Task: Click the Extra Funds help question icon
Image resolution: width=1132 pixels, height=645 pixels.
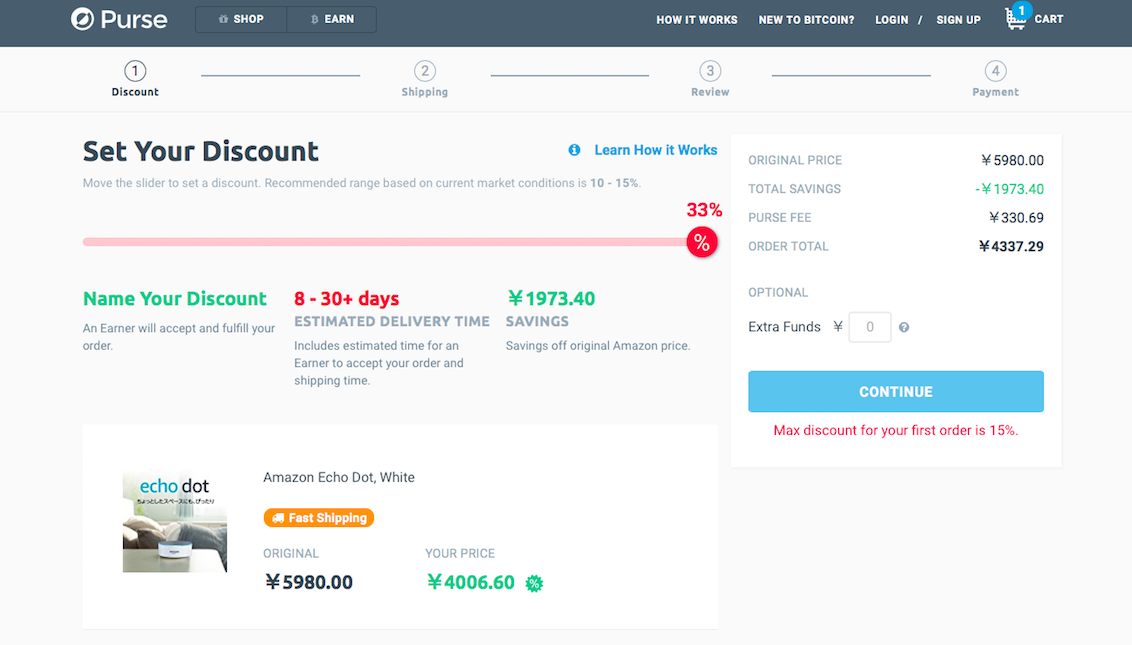Action: pyautogui.click(x=904, y=327)
